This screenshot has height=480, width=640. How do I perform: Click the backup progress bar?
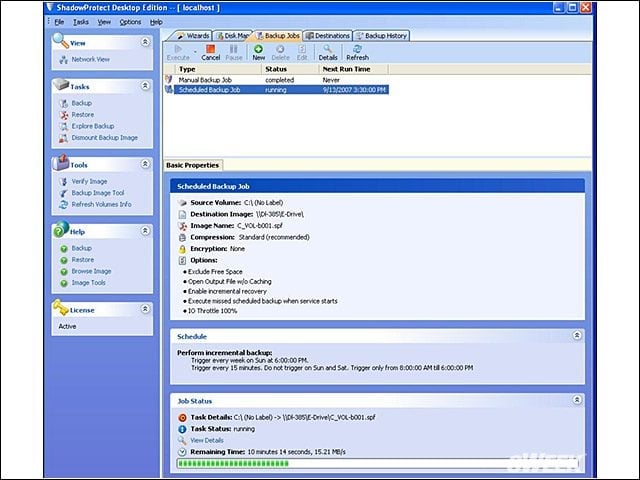click(378, 464)
